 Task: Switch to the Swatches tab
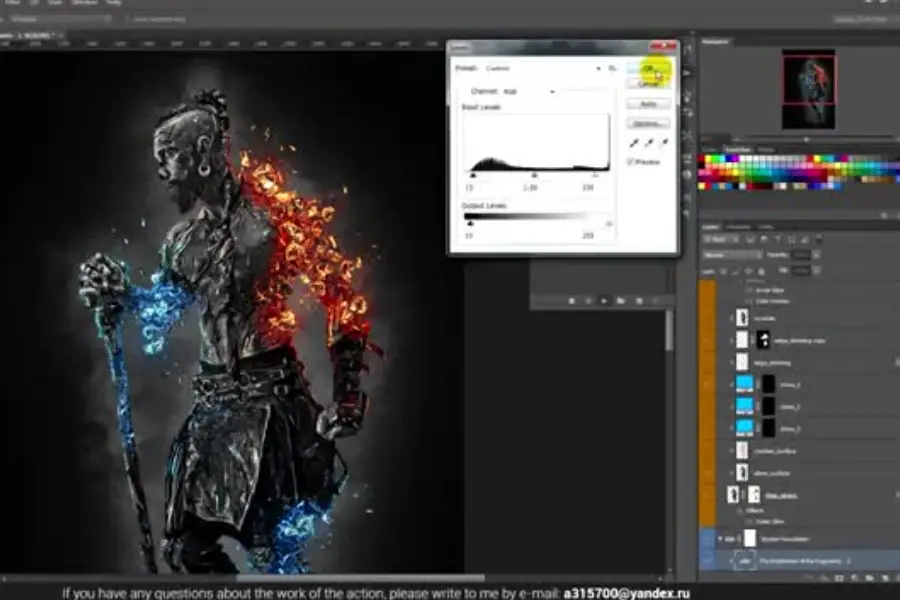point(738,149)
